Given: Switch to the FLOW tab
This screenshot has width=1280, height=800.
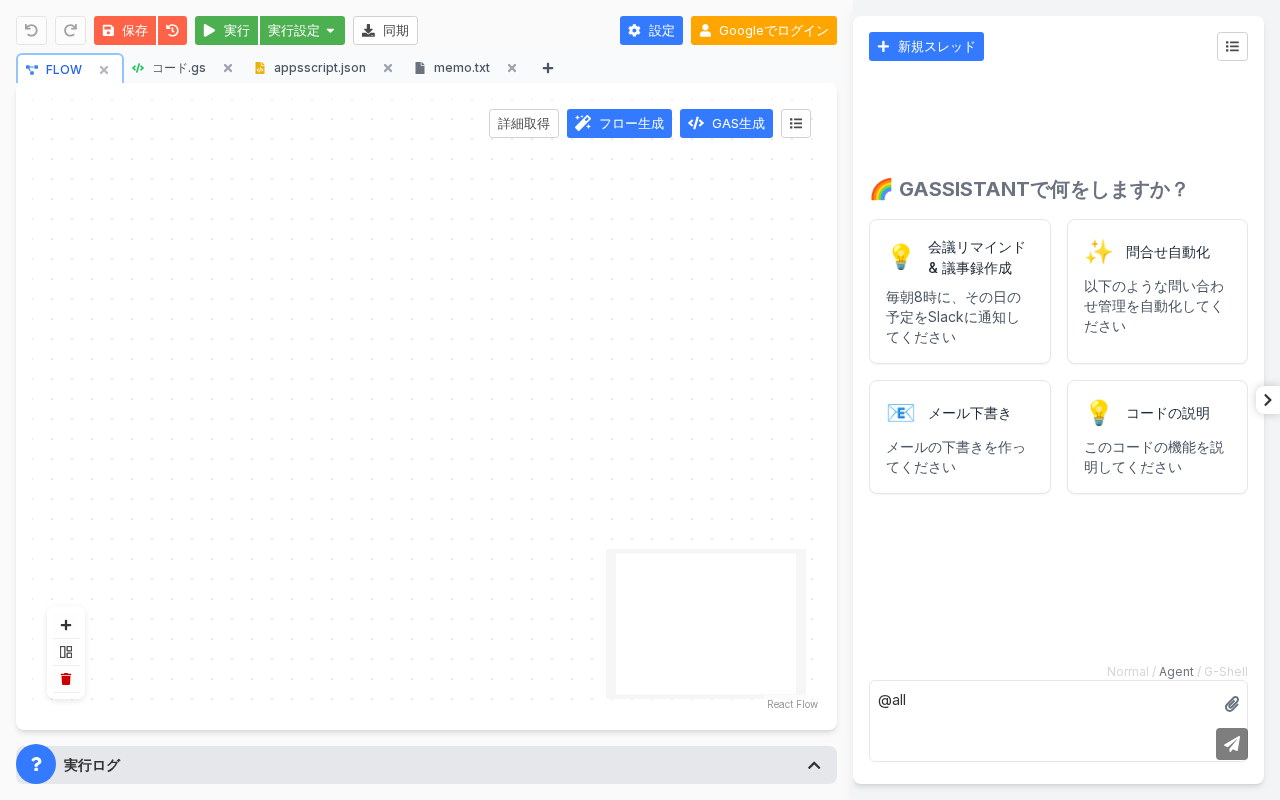Looking at the screenshot, I should (64, 69).
